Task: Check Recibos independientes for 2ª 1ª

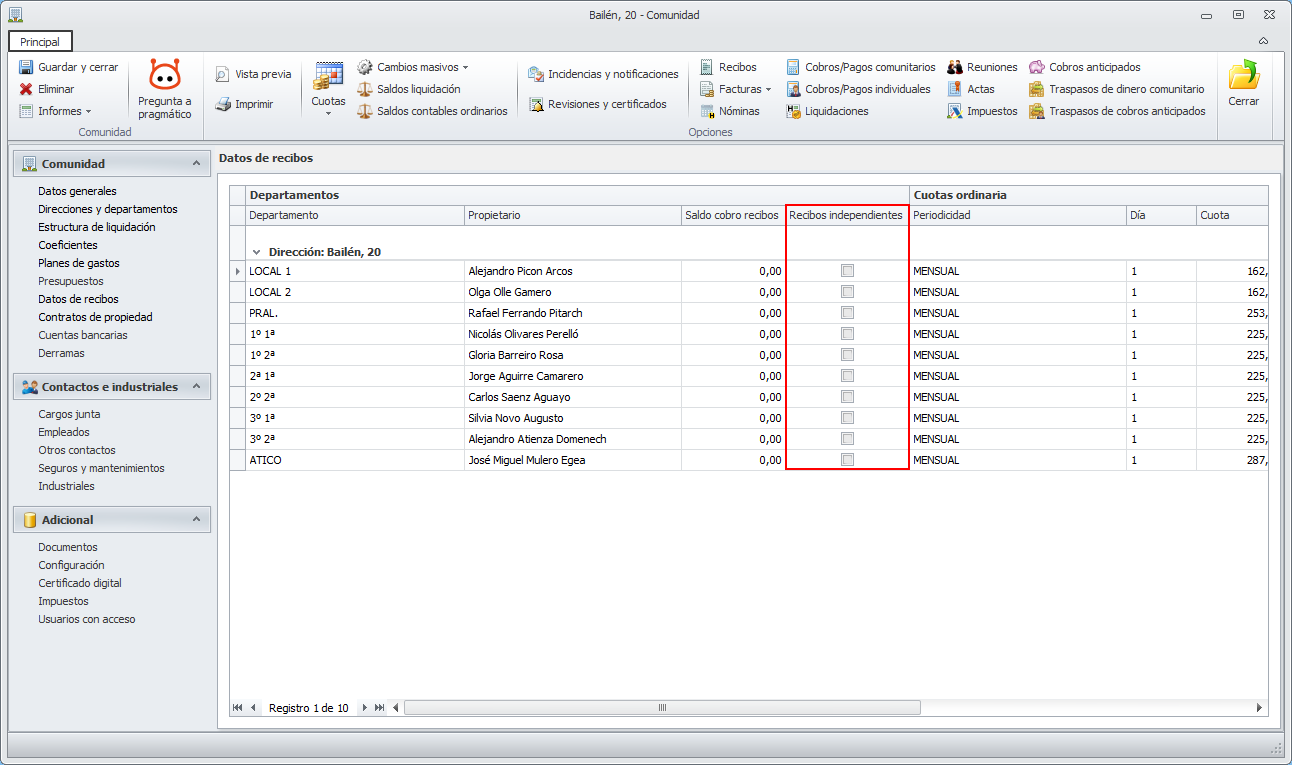Action: point(848,376)
